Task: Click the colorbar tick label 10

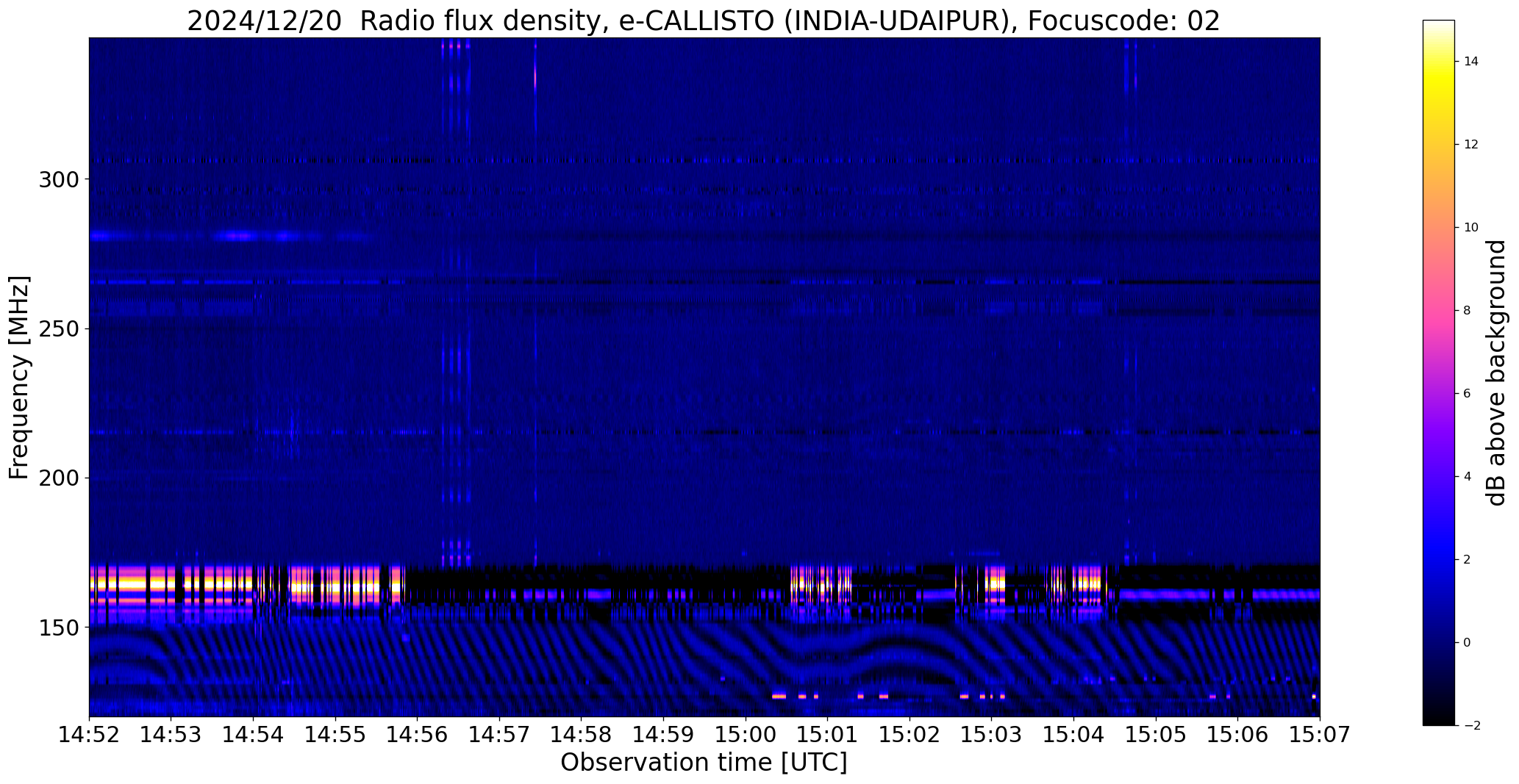Action: (x=1471, y=227)
